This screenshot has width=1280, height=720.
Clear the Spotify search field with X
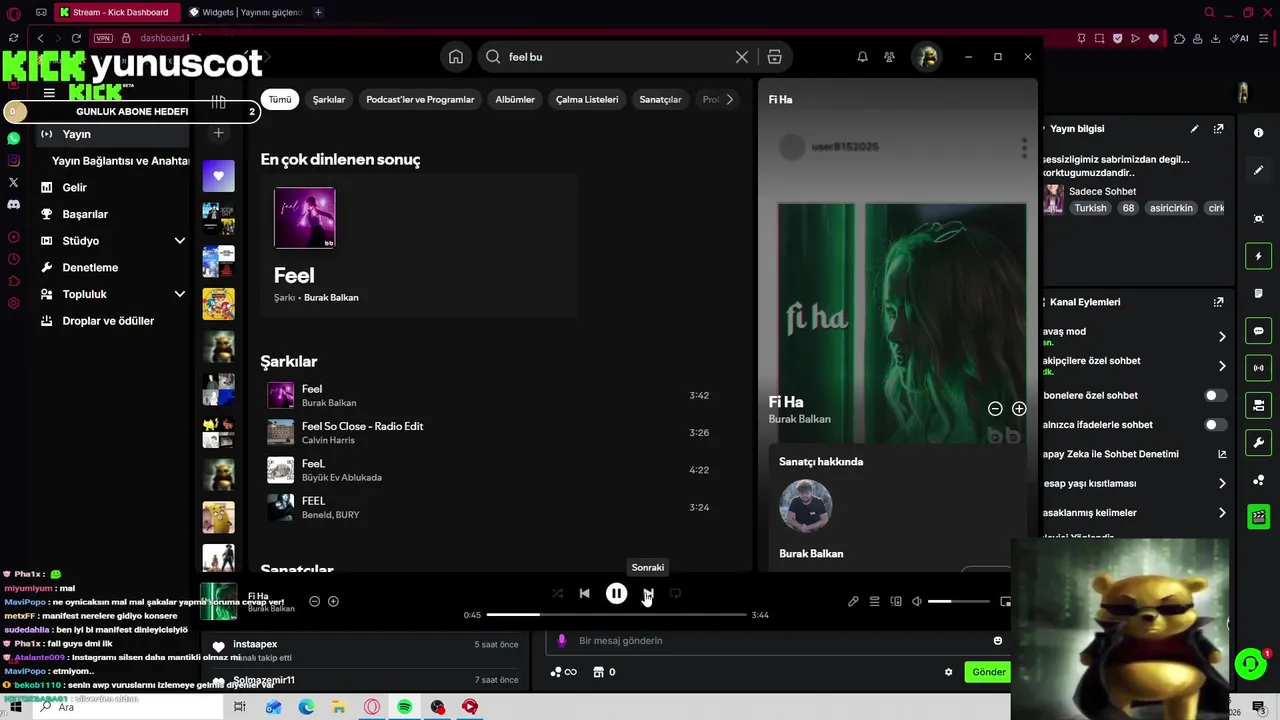742,57
